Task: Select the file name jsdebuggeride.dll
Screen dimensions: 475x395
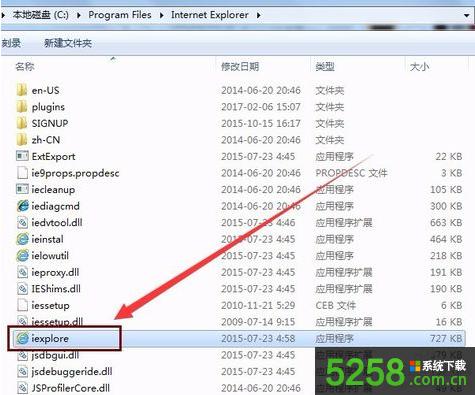Action: 72,372
